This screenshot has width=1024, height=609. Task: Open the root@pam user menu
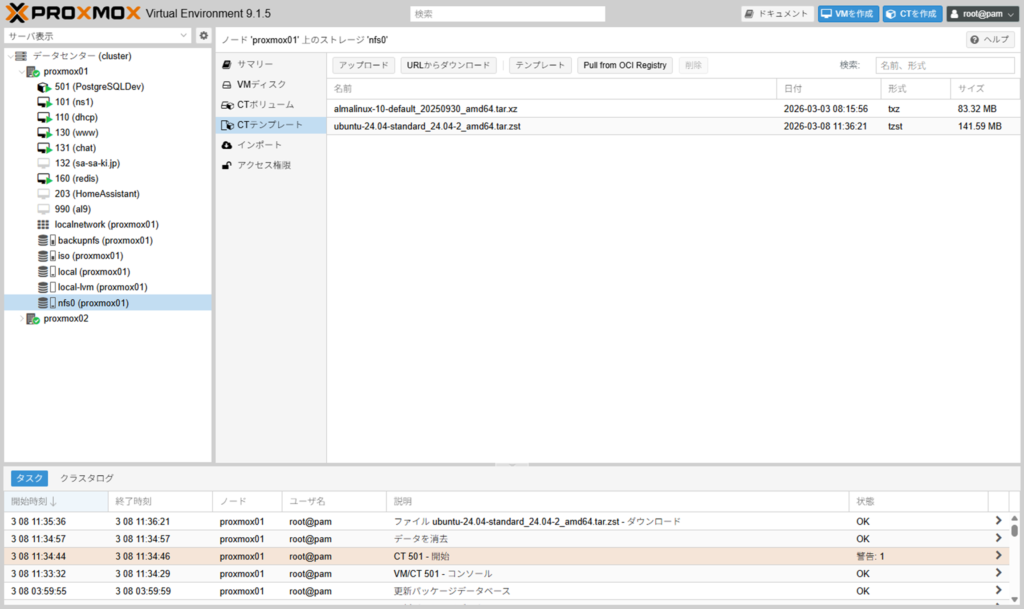click(x=981, y=14)
